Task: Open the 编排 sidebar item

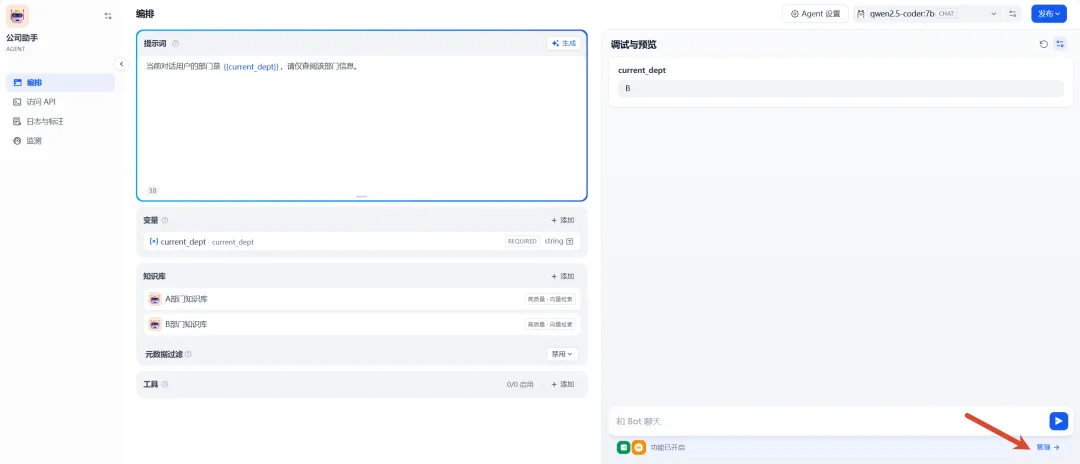Action: pyautogui.click(x=60, y=82)
